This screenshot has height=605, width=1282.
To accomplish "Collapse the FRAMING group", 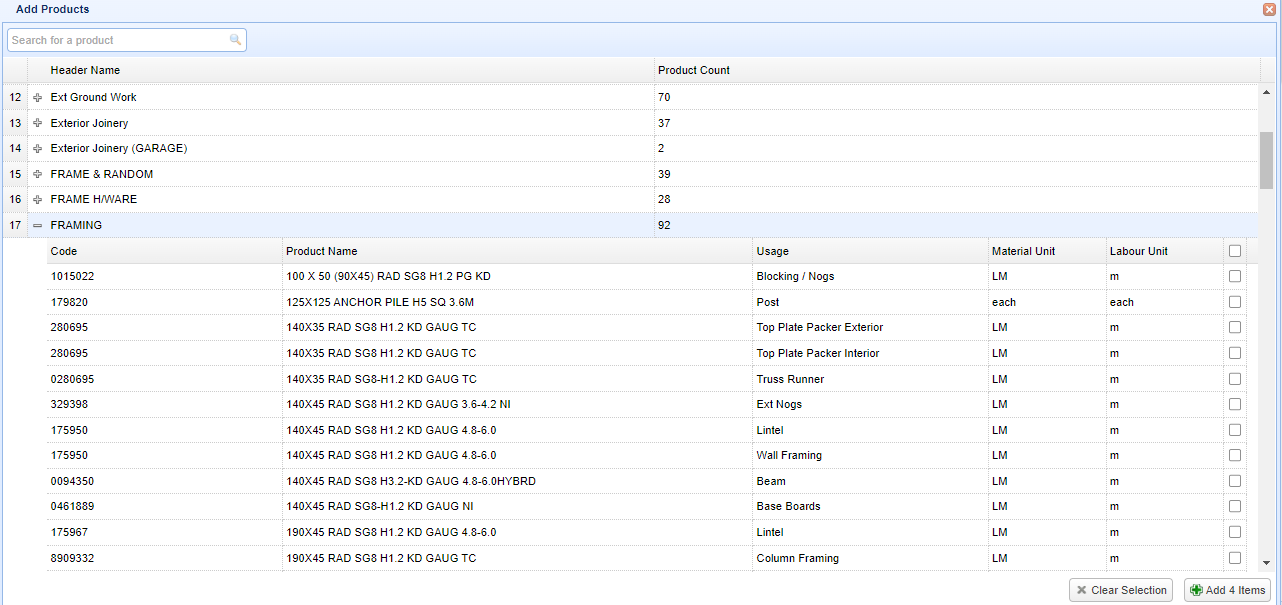I will click(38, 226).
